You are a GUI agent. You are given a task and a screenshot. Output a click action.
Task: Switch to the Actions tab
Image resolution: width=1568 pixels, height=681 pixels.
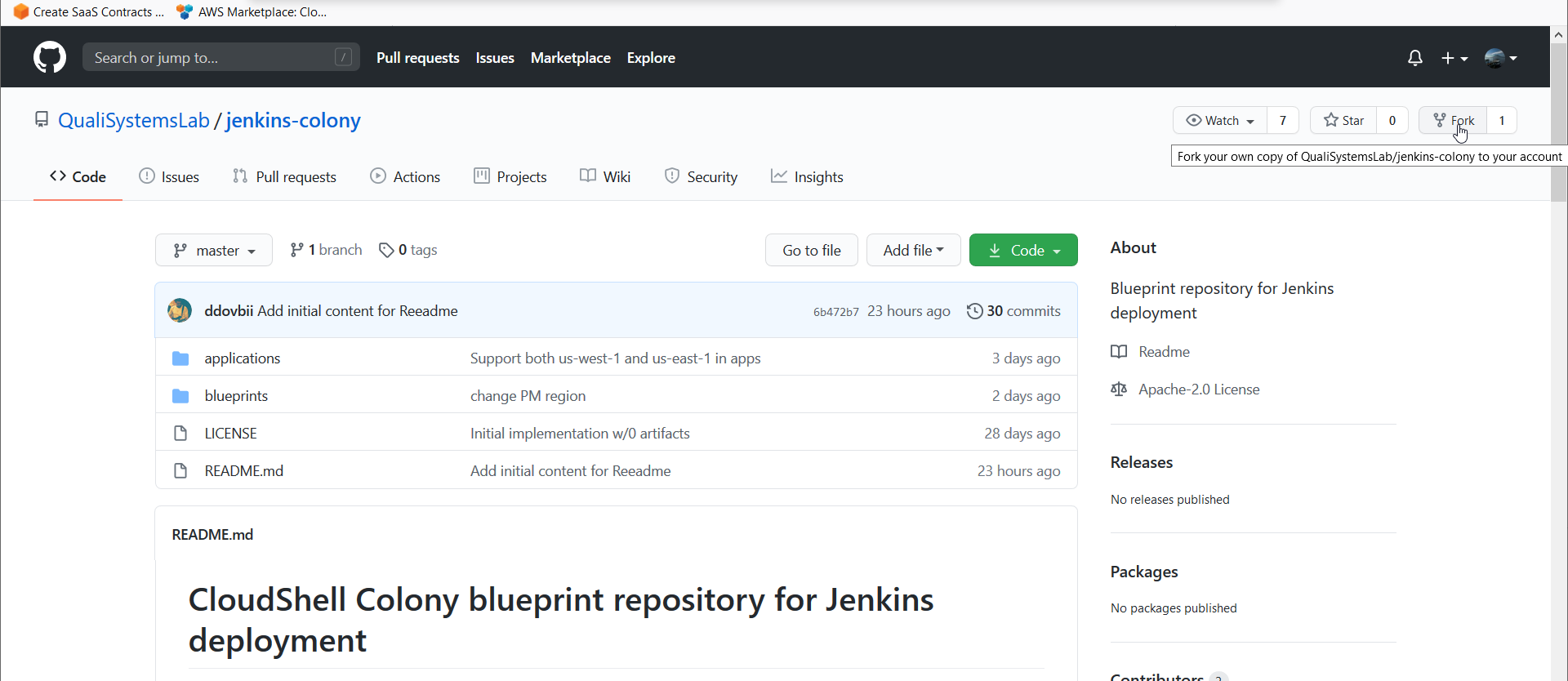click(x=405, y=176)
